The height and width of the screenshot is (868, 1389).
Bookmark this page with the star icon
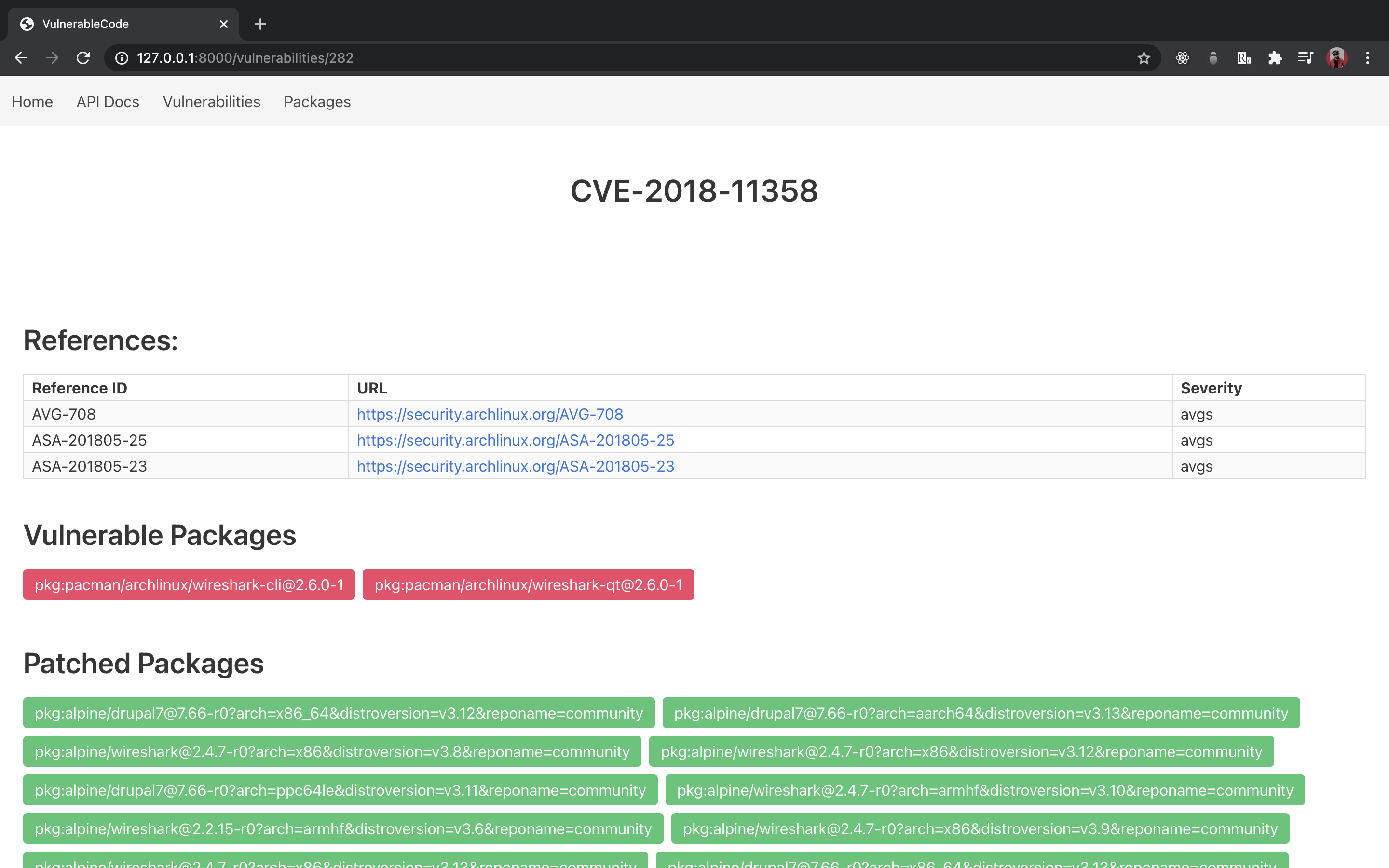1144,58
